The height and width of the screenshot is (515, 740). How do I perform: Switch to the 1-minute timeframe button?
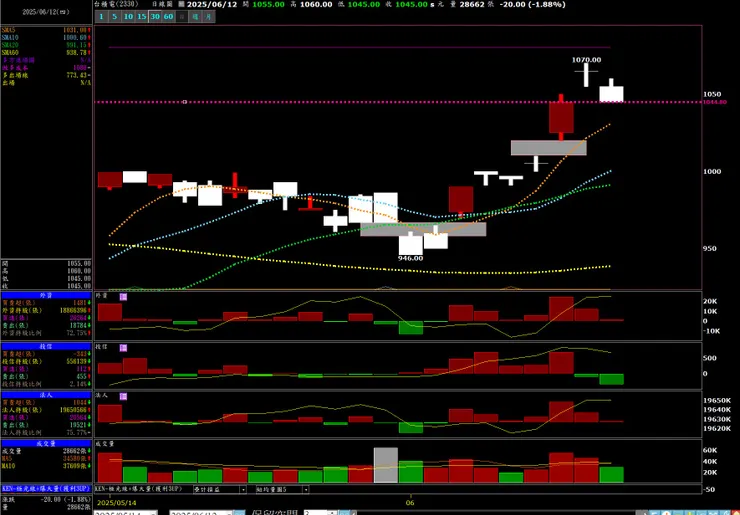tap(101, 17)
